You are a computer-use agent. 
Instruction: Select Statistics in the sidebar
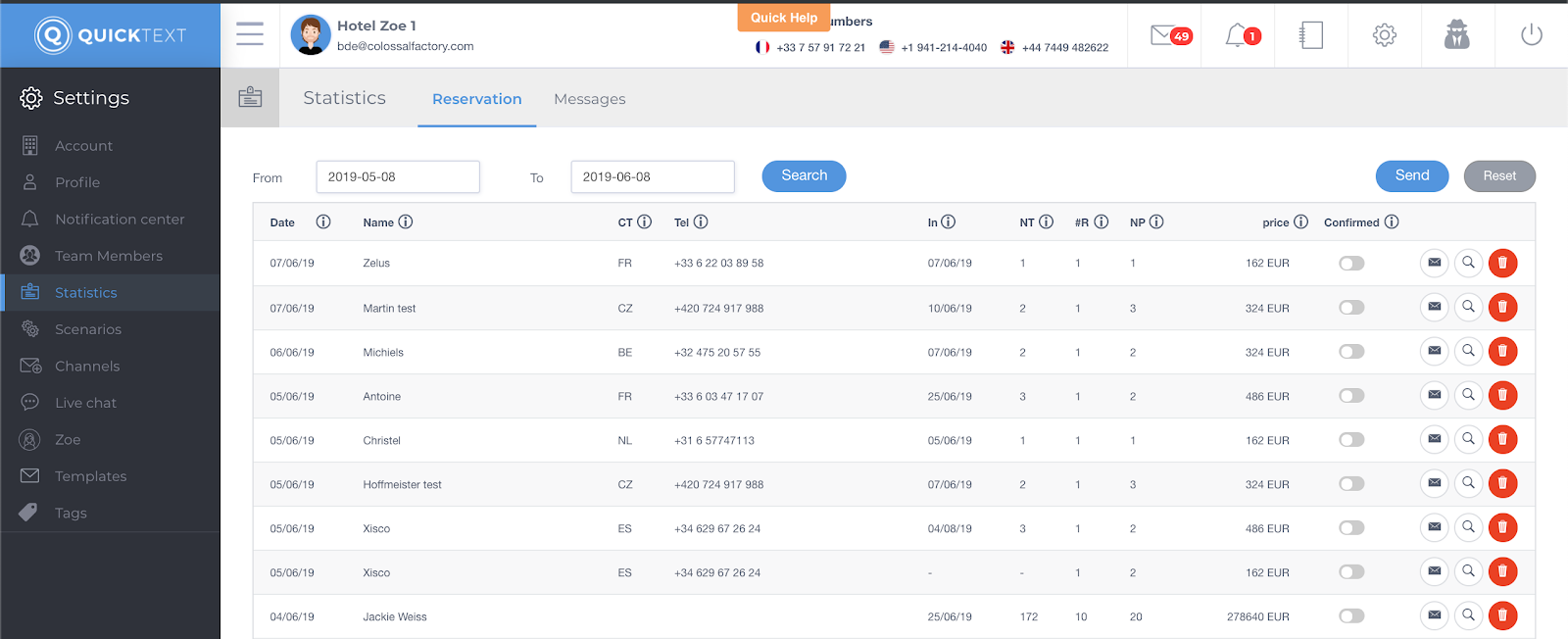[110, 293]
